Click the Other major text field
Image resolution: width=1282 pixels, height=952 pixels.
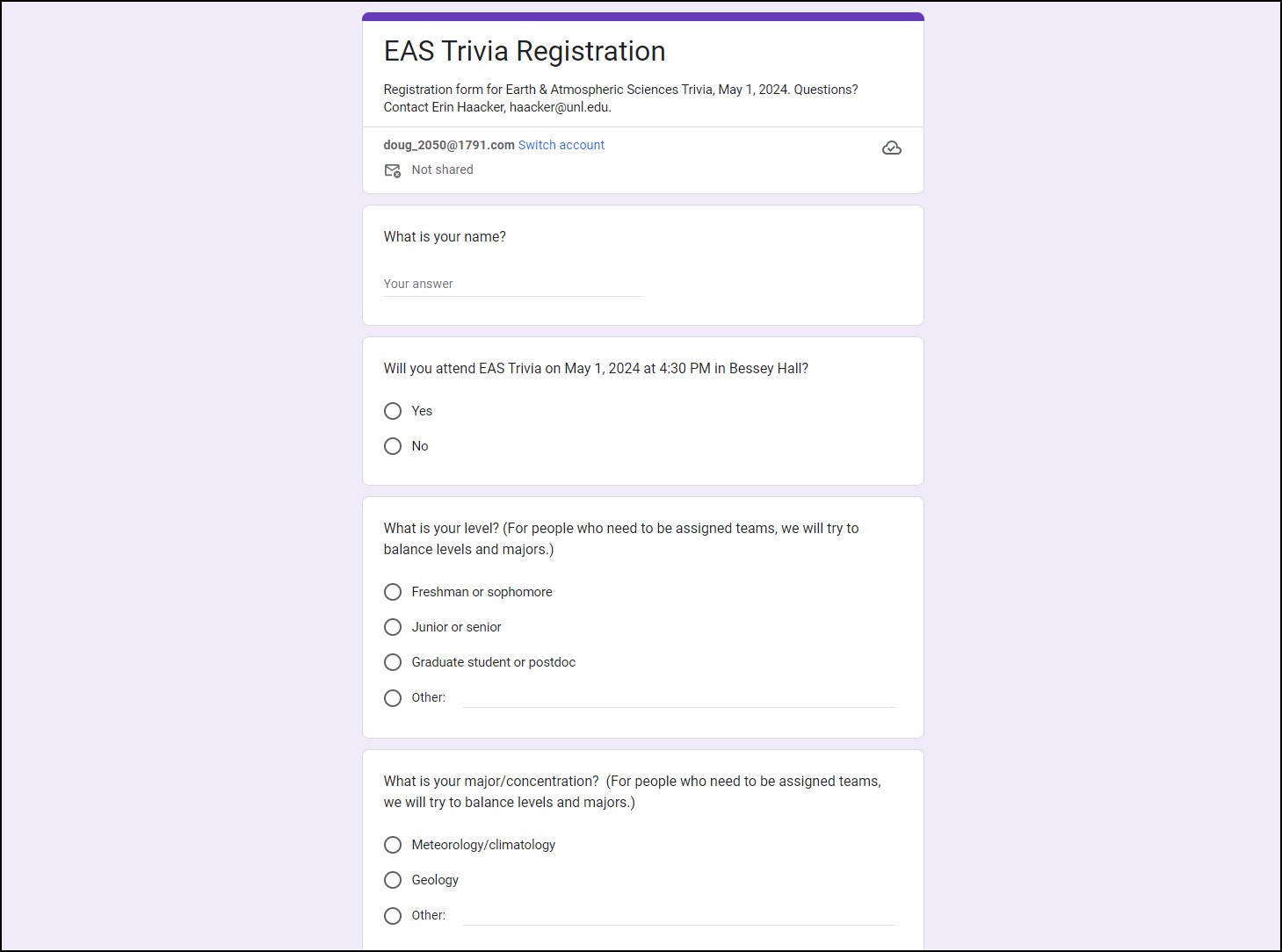[x=678, y=916]
